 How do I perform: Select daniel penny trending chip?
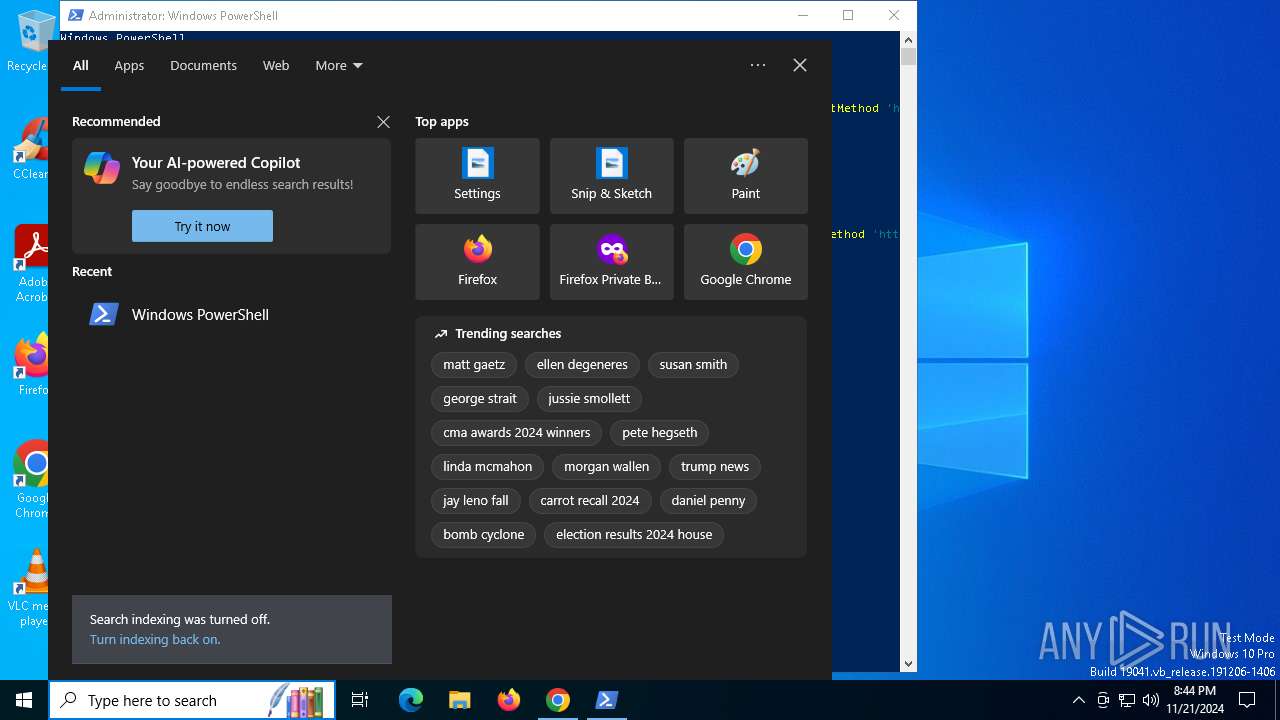coord(708,501)
